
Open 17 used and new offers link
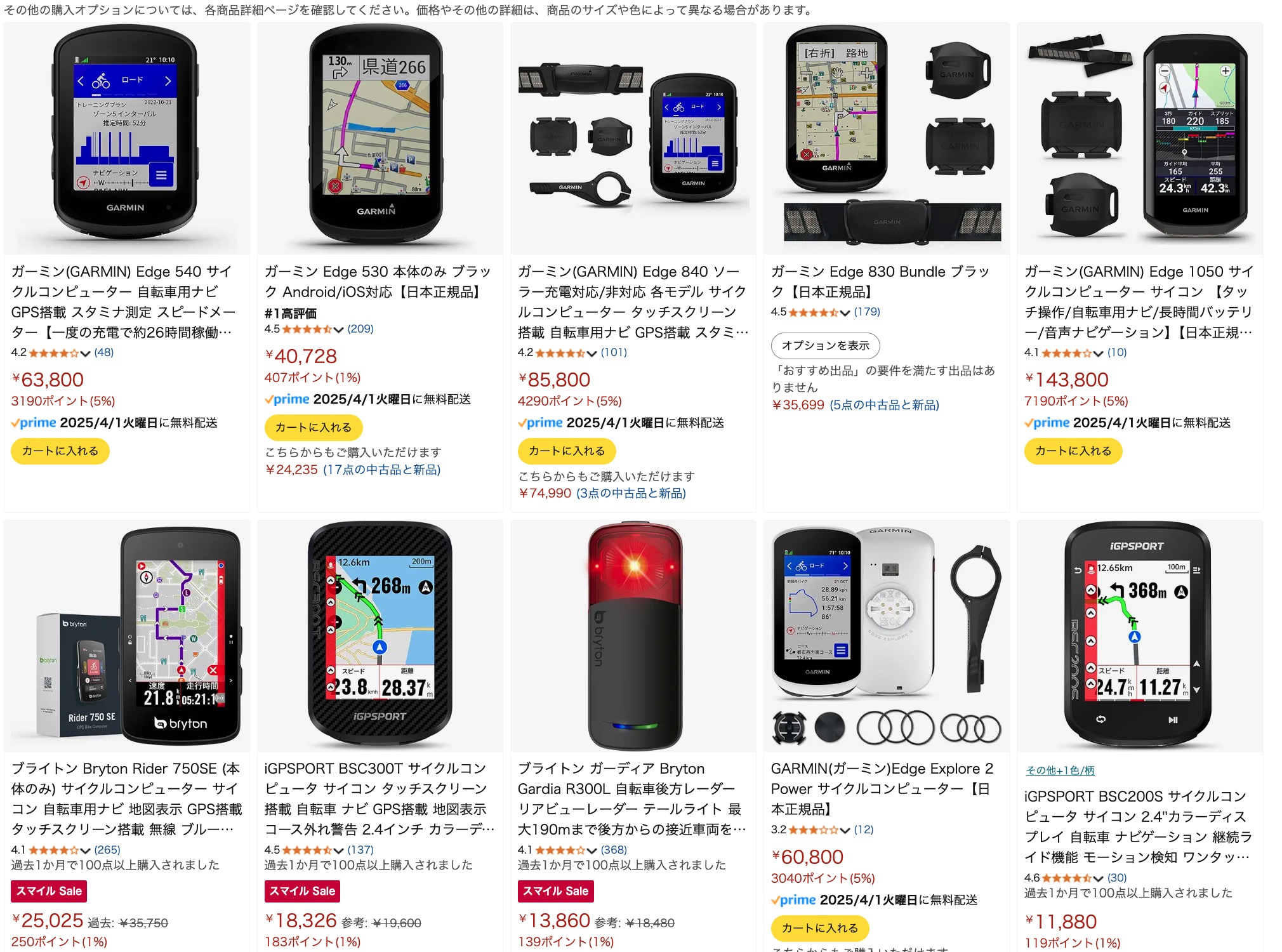click(381, 470)
